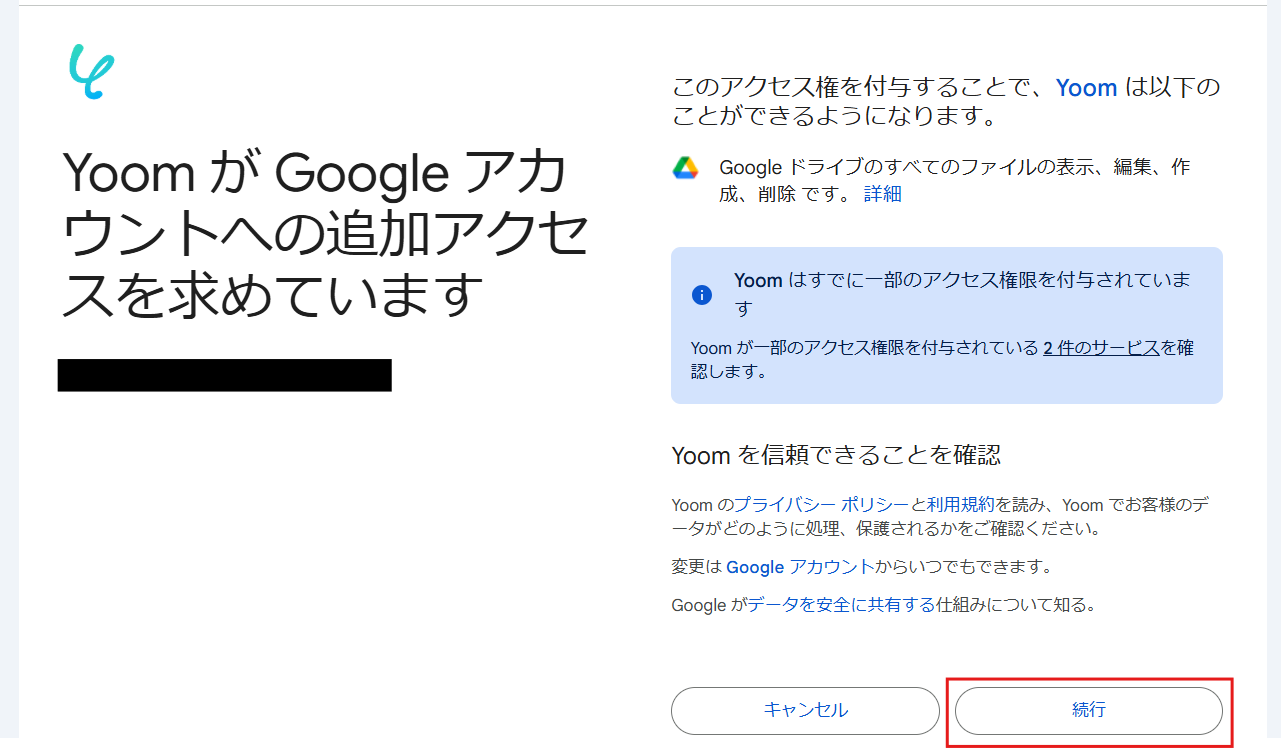Click the Yoom logo icon
The width and height of the screenshot is (1281, 748).
91,72
